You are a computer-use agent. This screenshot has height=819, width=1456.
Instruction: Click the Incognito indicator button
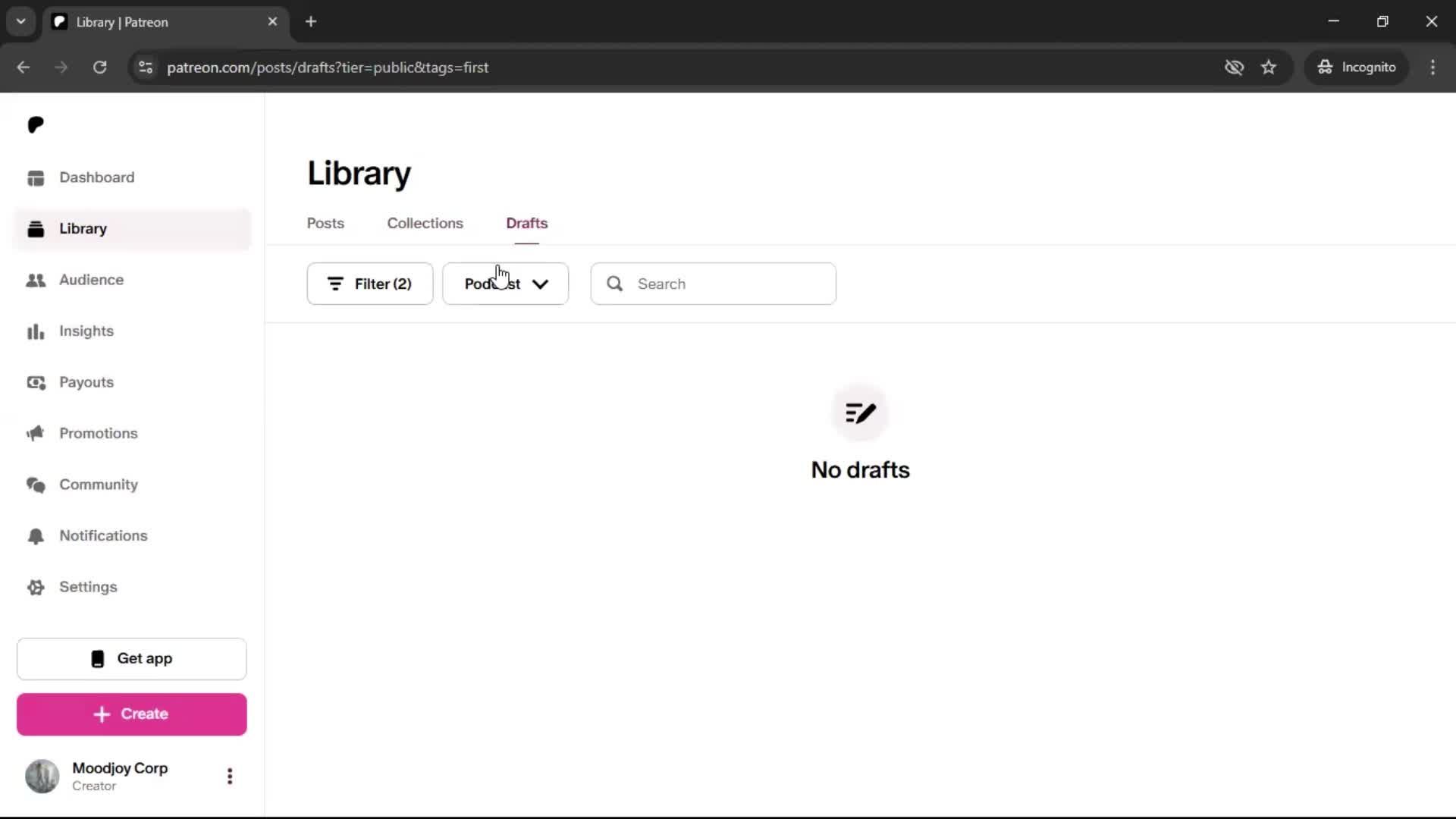point(1357,67)
